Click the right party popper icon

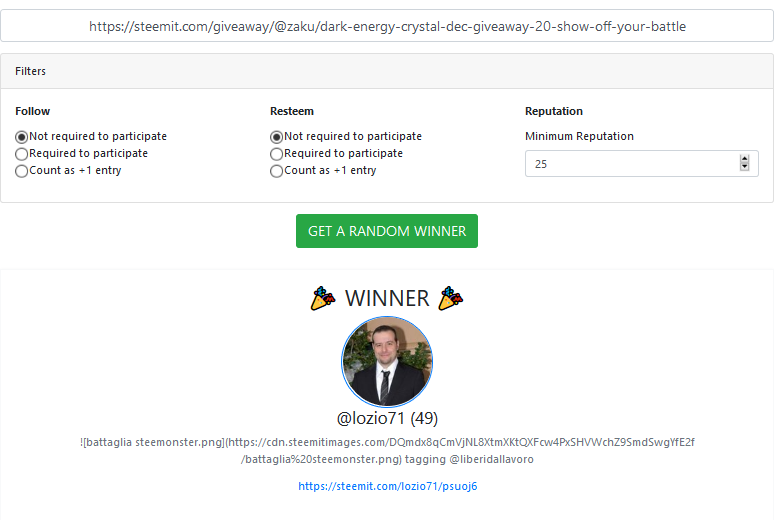coord(451,298)
